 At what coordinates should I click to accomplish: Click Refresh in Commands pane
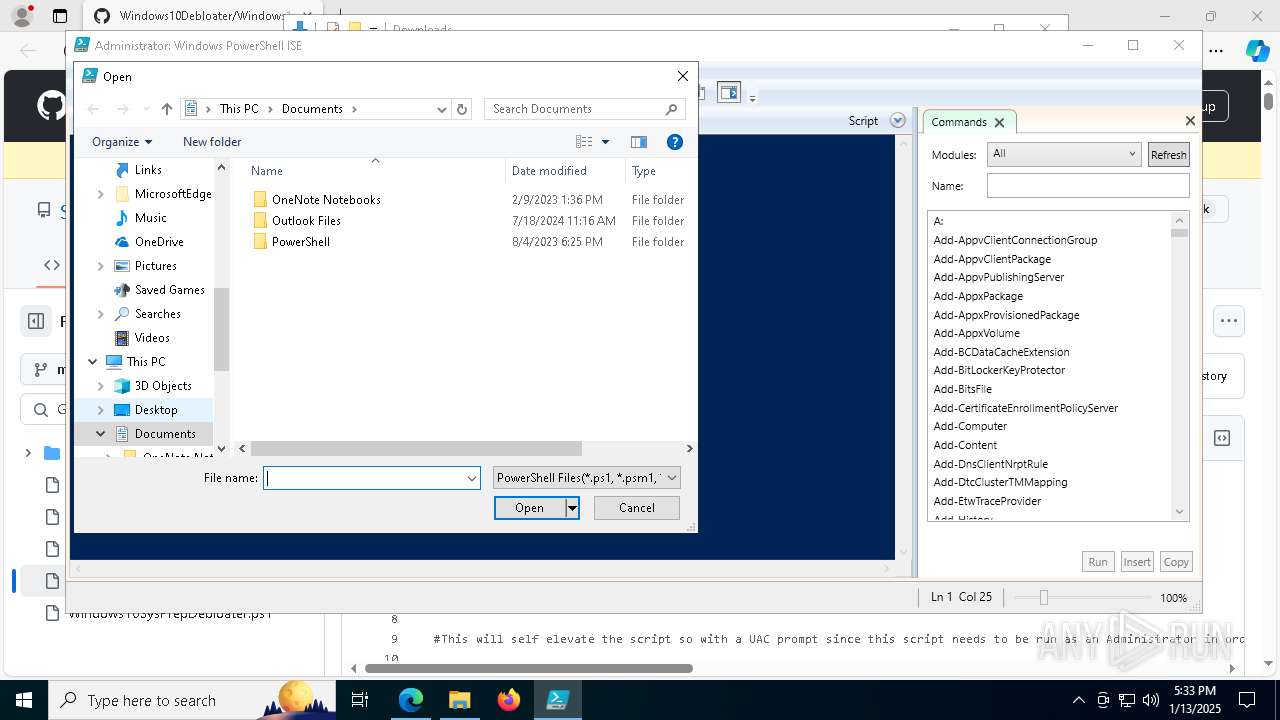1168,155
